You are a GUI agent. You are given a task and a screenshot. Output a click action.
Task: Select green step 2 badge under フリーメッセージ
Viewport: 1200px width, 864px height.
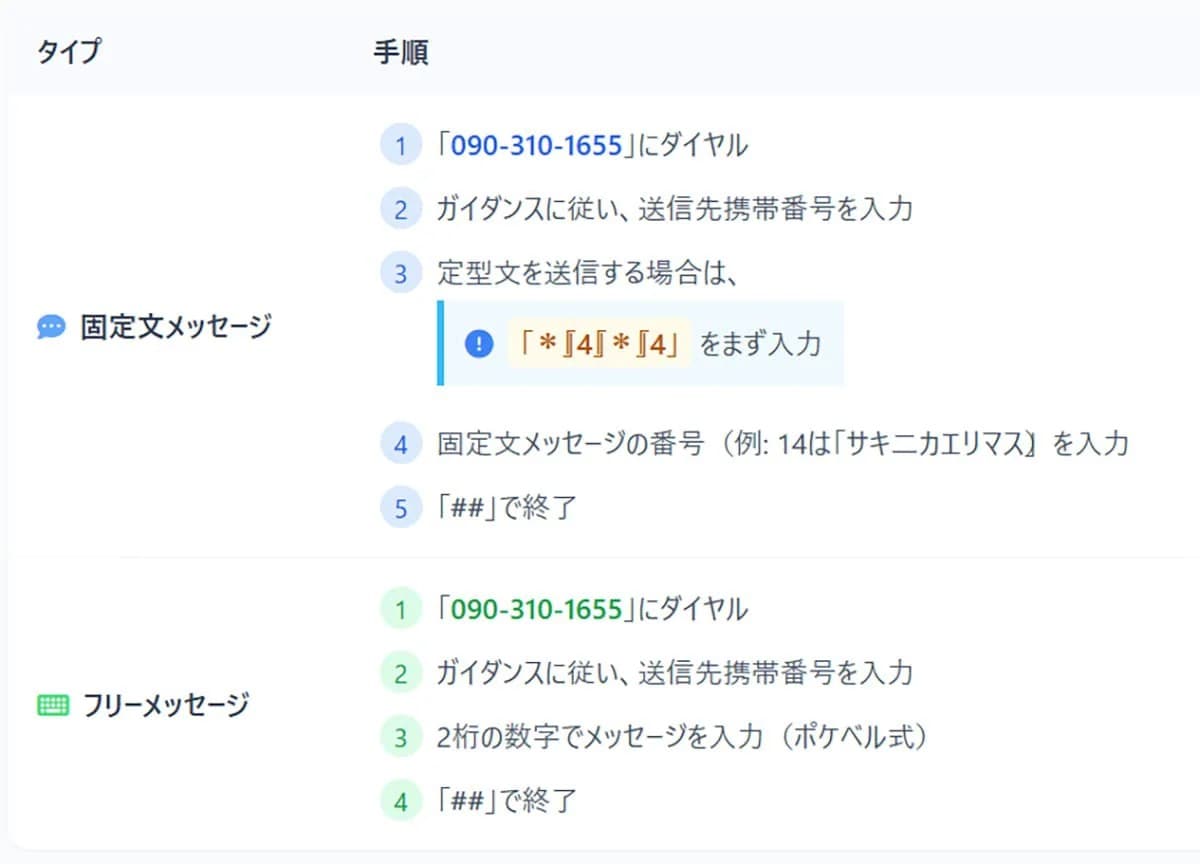point(401,673)
